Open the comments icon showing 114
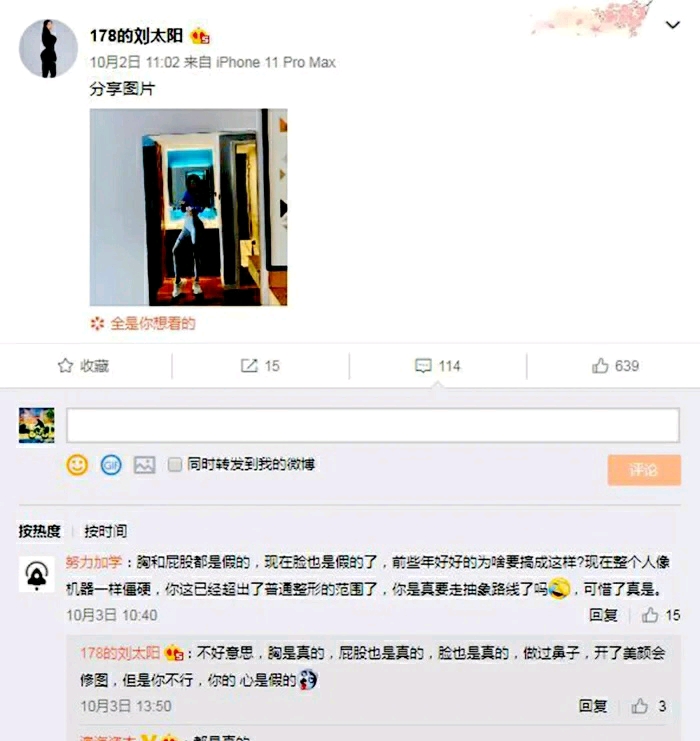The height and width of the screenshot is (741, 700). (423, 366)
